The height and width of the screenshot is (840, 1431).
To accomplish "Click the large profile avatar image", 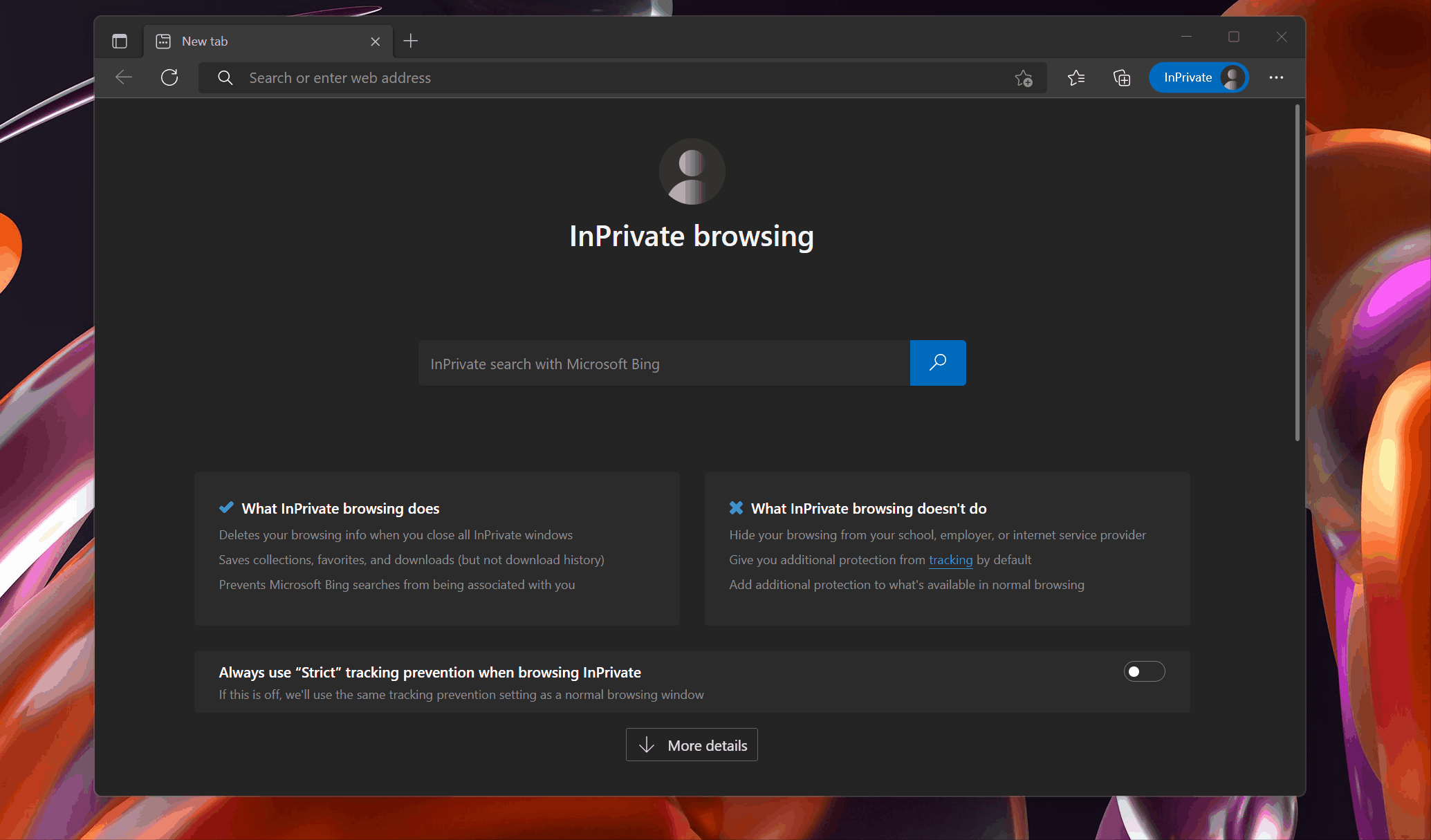I will (692, 171).
